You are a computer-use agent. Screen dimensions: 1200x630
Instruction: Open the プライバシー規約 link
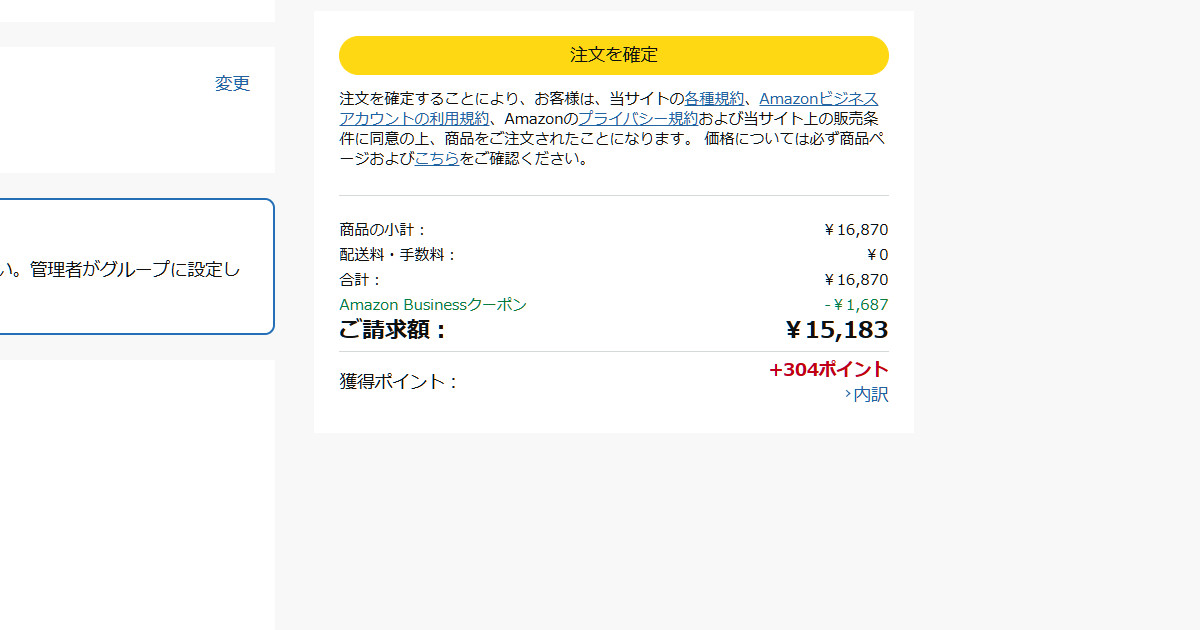(638, 119)
